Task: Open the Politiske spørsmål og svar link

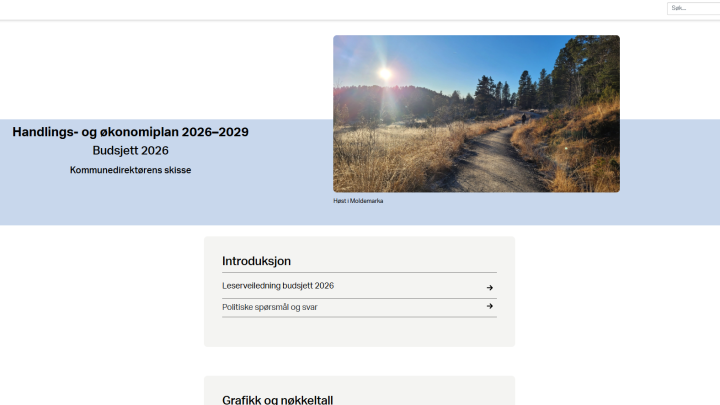Action: click(270, 307)
